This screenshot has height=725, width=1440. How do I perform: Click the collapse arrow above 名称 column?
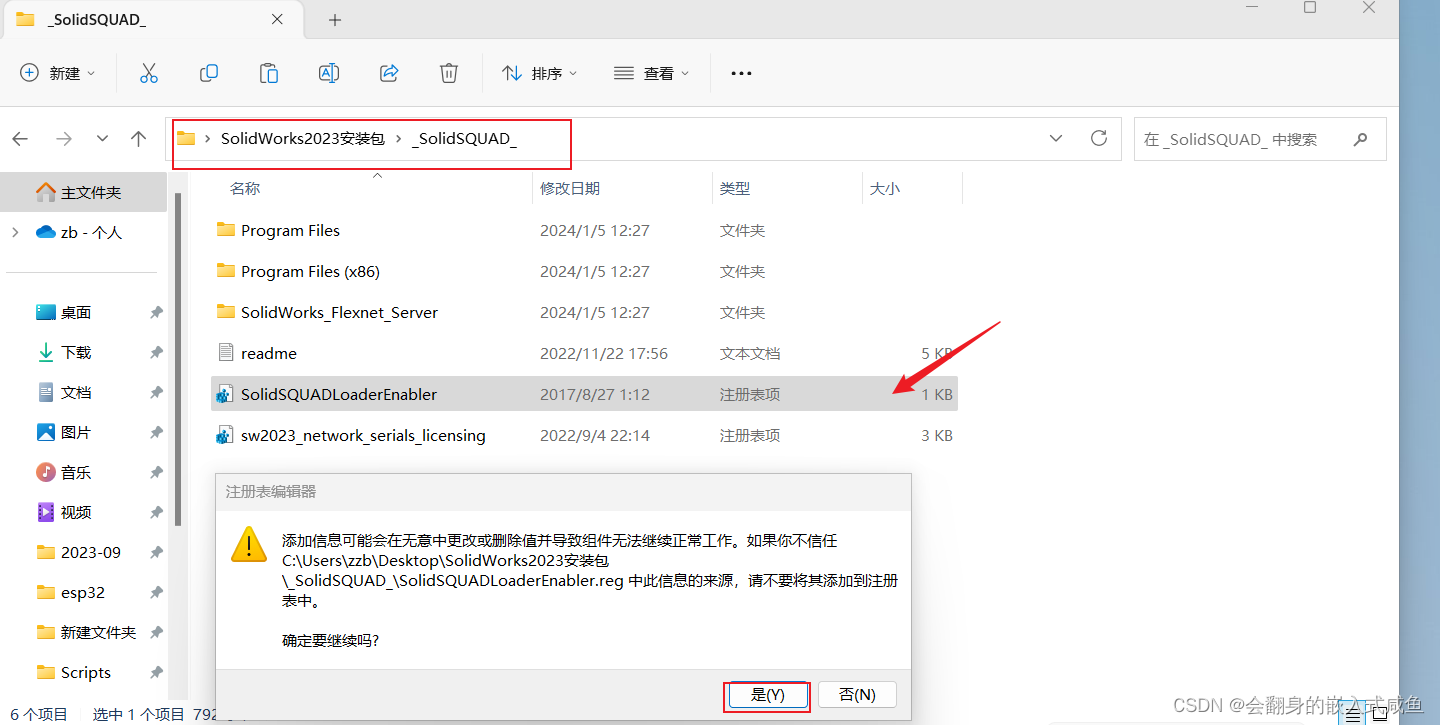(x=377, y=175)
